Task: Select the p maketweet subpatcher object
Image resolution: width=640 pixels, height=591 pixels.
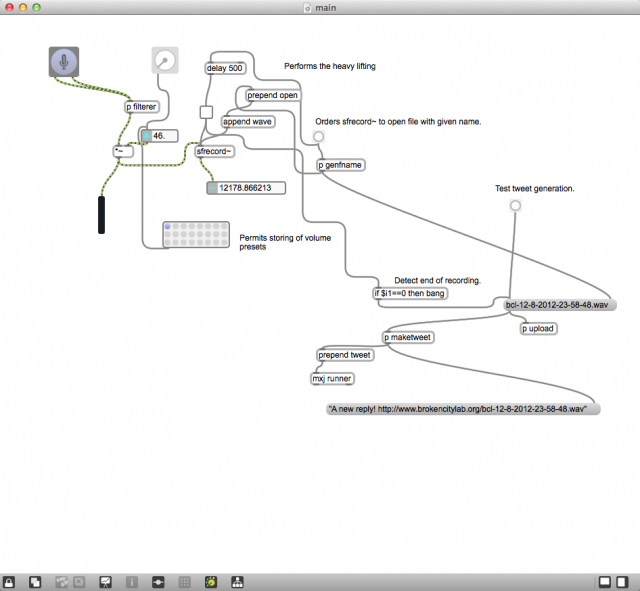Action: [x=408, y=338]
